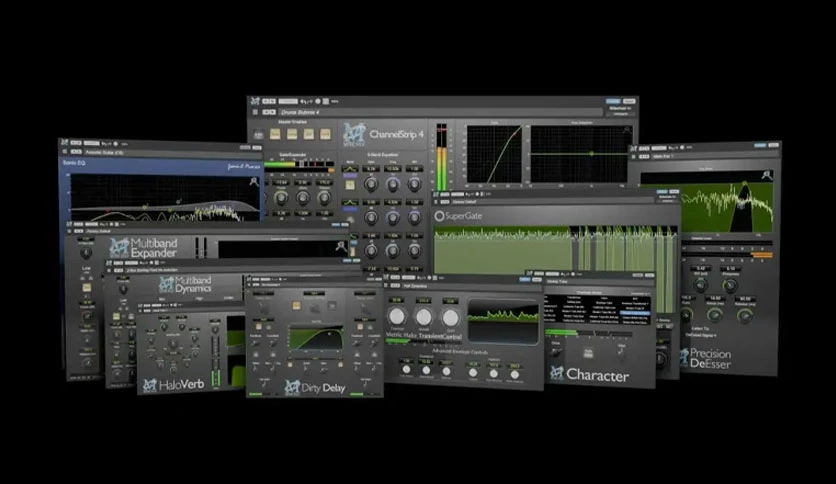Click the Metric Halo logo in ChannelStrip 4
The height and width of the screenshot is (484, 836).
coord(353,135)
